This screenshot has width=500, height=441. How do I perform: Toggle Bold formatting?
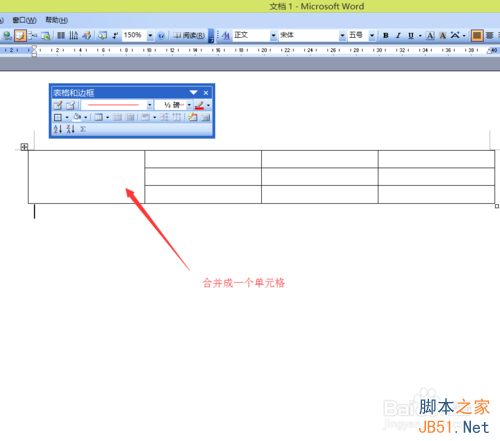386,35
